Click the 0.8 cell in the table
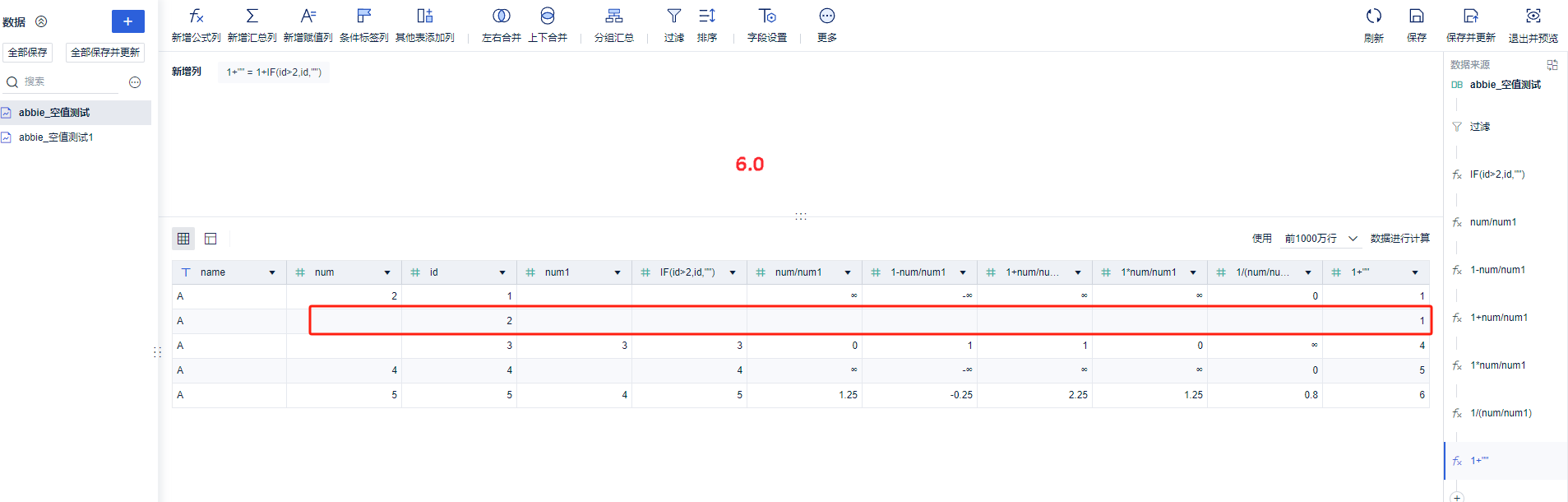This screenshot has height=502, width=1568. (1265, 395)
